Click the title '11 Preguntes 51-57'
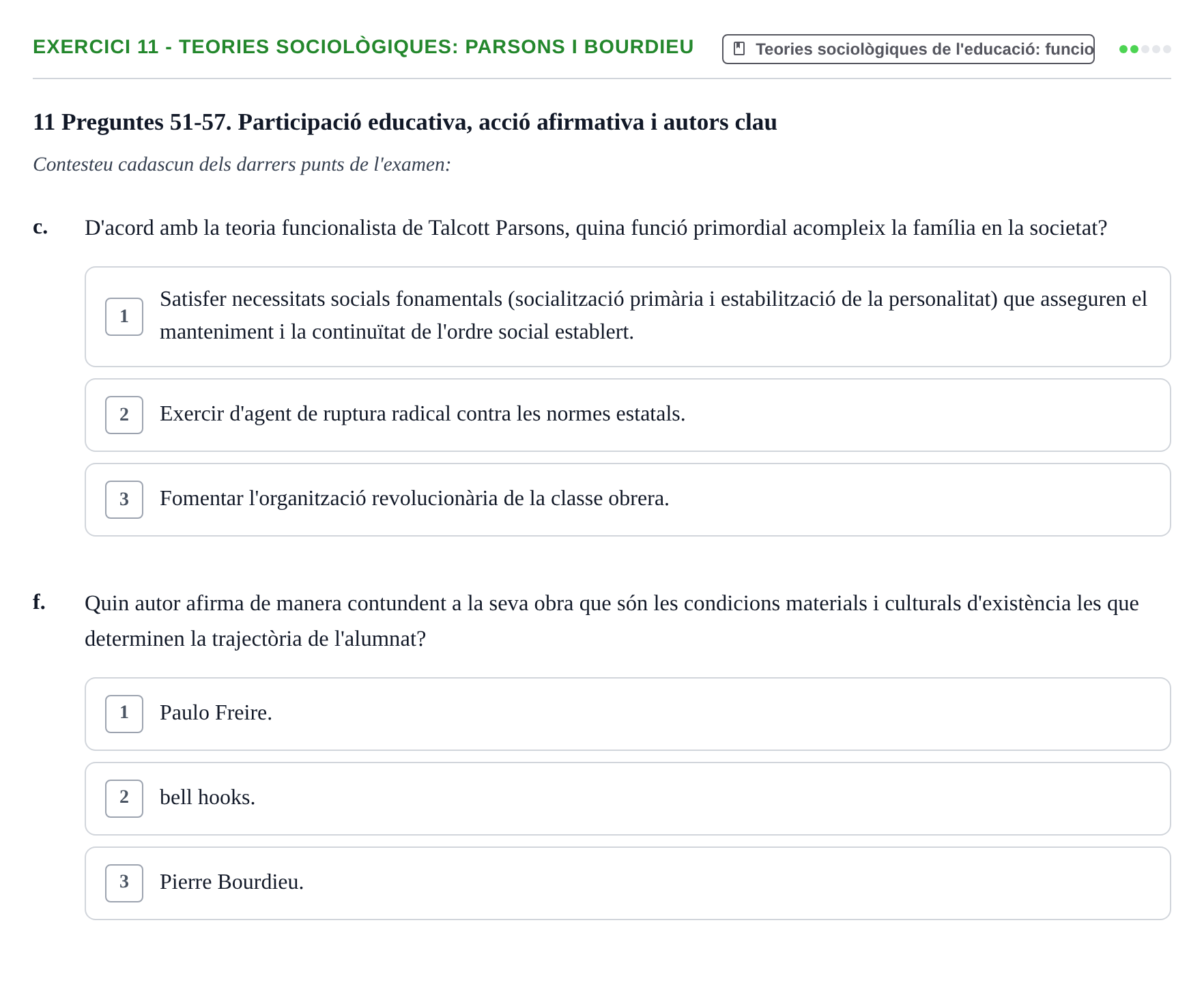Screen dimensions: 1204x983 405,122
